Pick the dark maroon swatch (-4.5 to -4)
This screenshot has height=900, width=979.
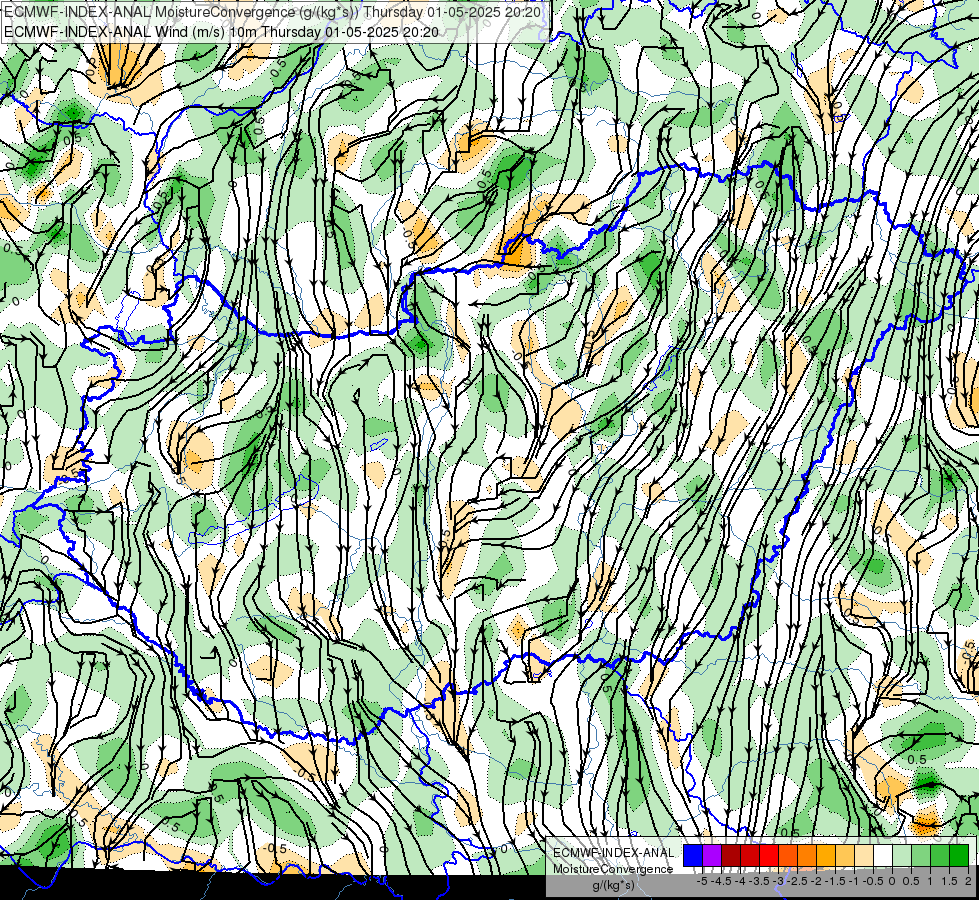coord(731,855)
